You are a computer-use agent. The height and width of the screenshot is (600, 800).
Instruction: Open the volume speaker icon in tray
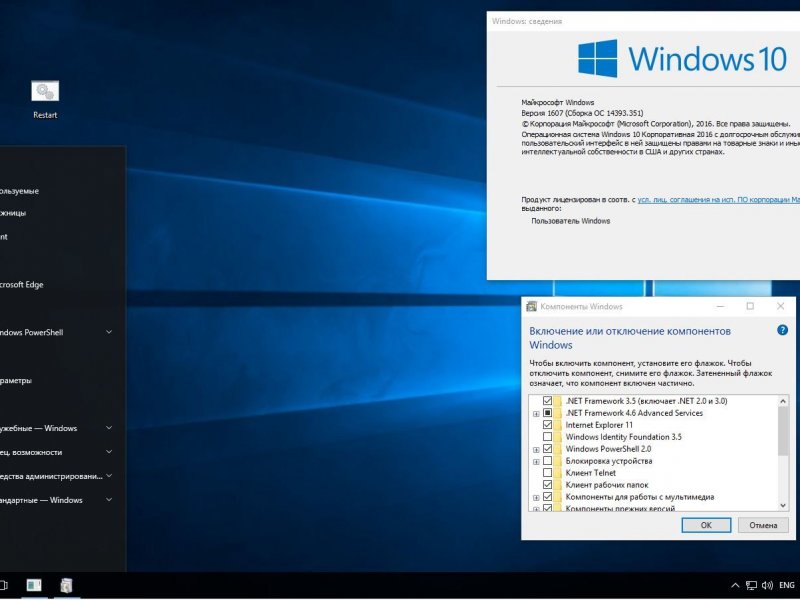[767, 585]
